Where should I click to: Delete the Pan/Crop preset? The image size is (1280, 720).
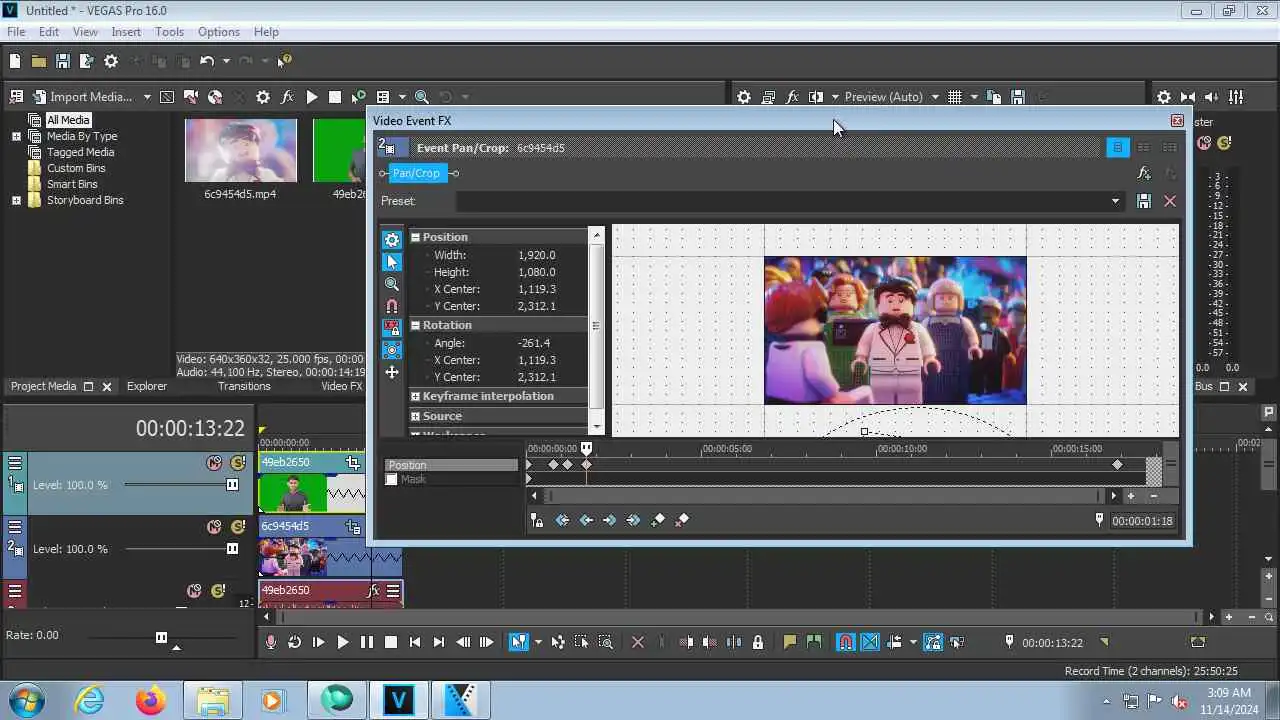(x=1170, y=201)
